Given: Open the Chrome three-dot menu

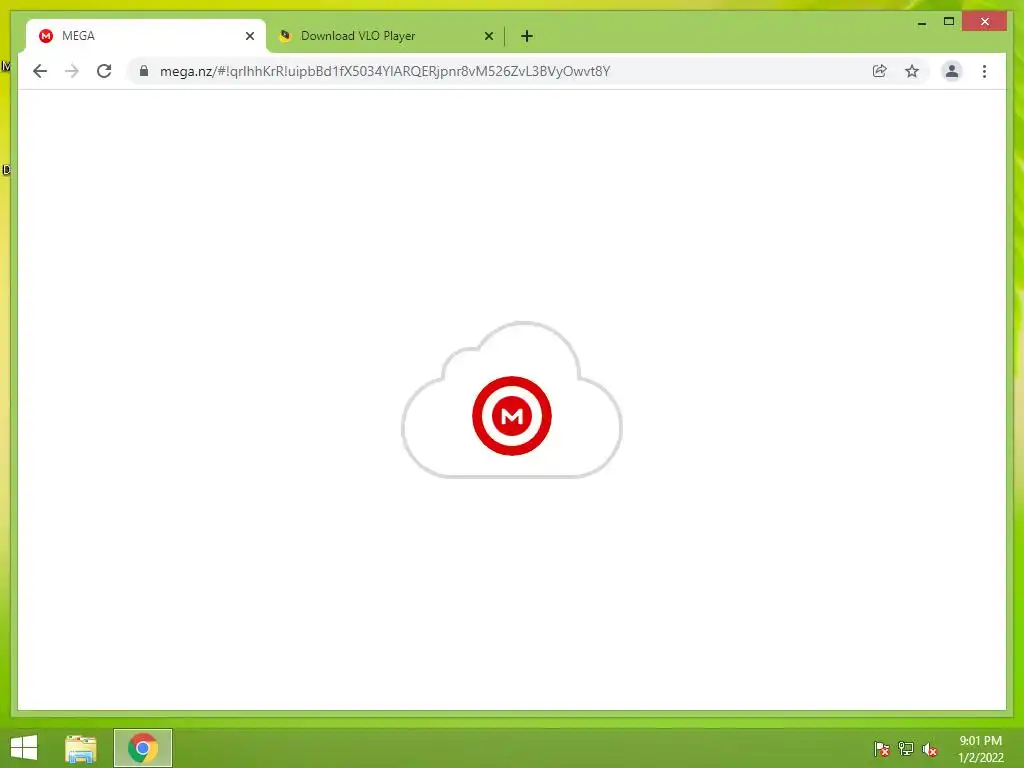Looking at the screenshot, I should tap(984, 71).
